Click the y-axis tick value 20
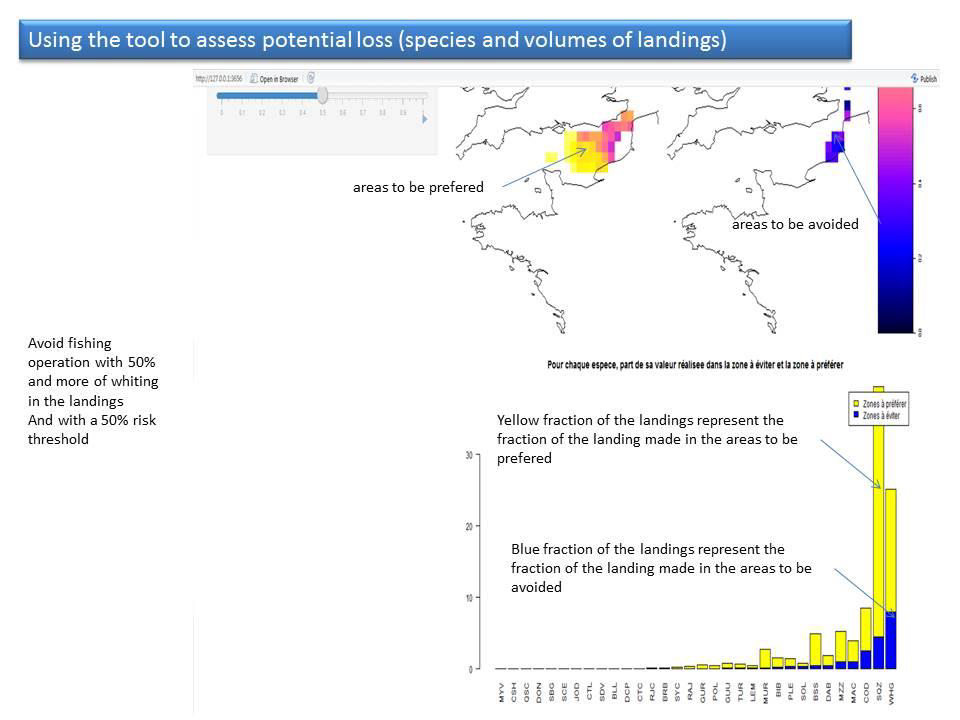This screenshot has width=960, height=720. (469, 526)
